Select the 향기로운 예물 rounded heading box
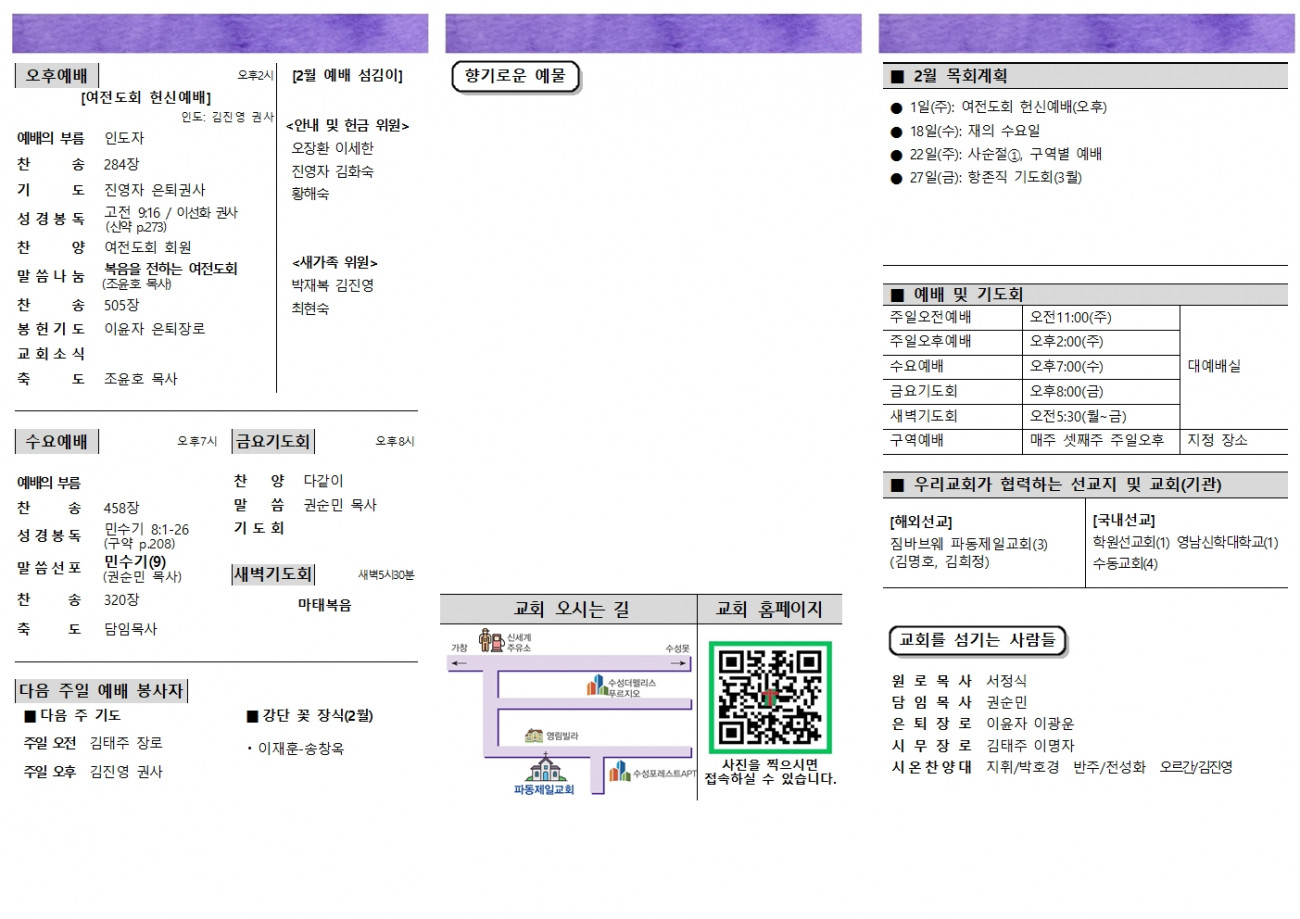 click(x=516, y=76)
